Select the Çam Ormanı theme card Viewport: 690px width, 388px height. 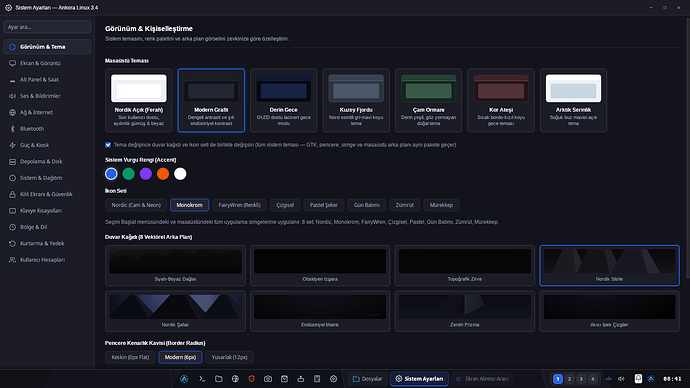coord(428,100)
